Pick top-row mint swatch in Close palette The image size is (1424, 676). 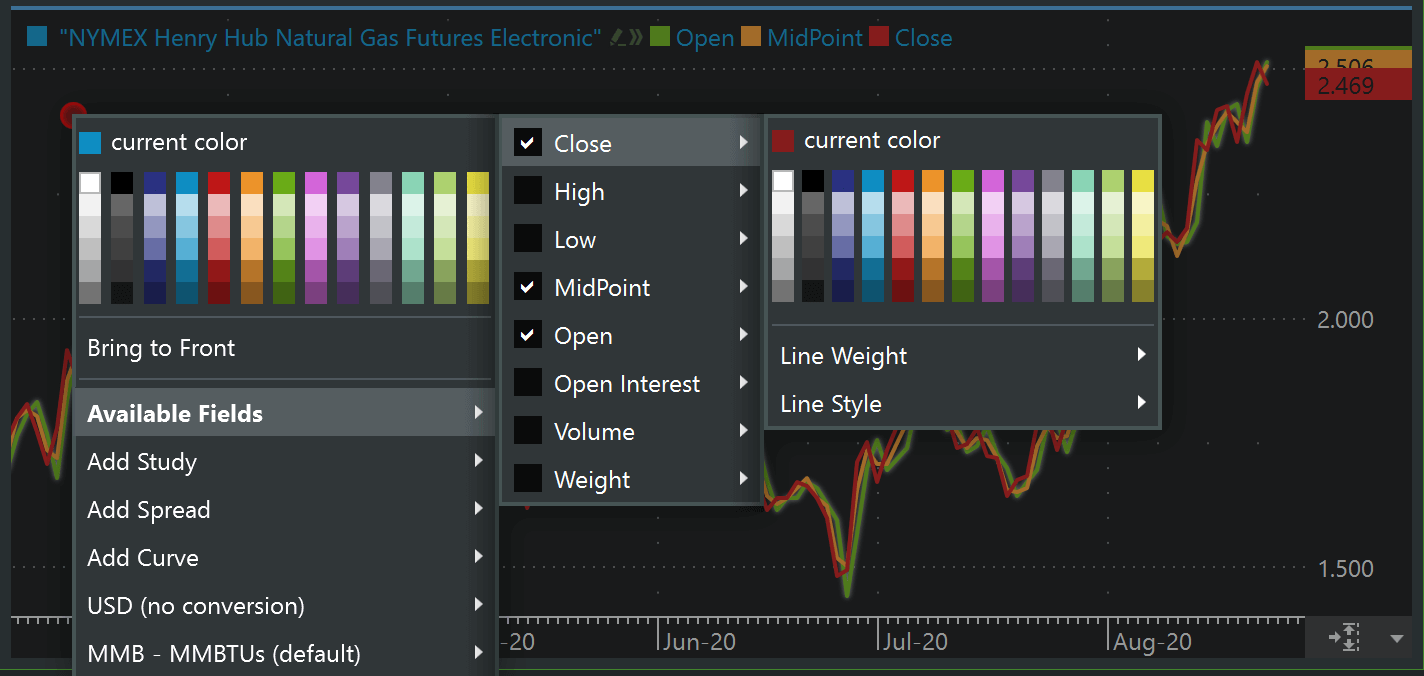point(1083,181)
